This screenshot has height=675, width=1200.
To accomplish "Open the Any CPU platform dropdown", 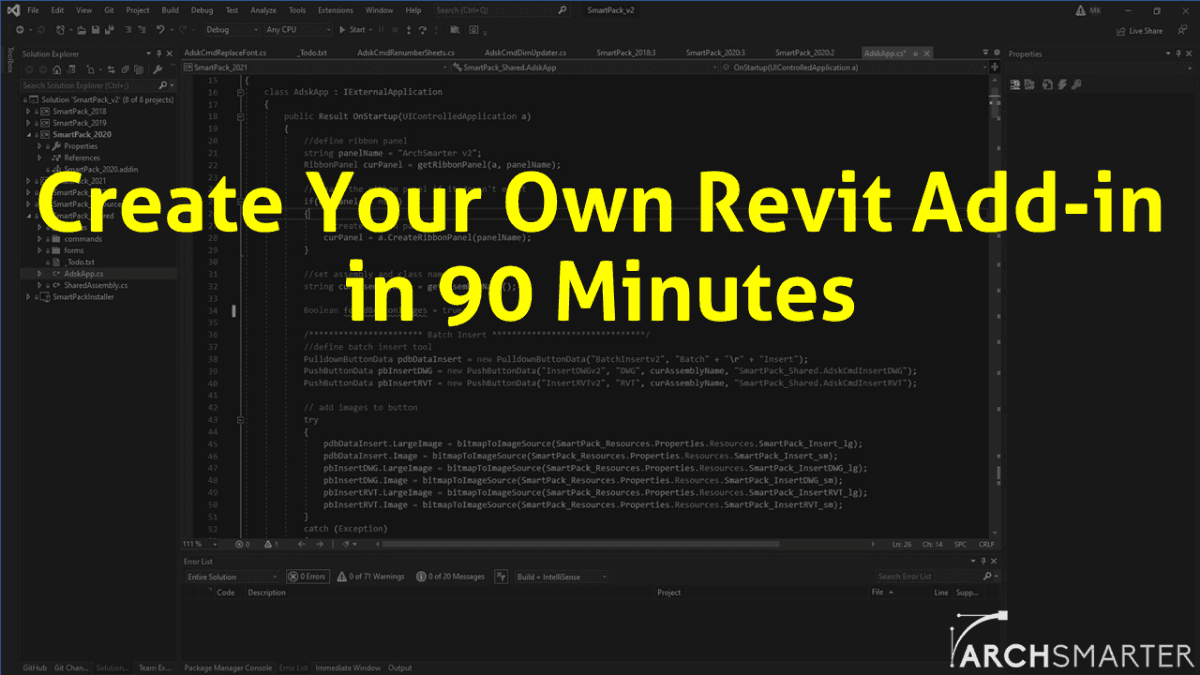I will pyautogui.click(x=297, y=30).
